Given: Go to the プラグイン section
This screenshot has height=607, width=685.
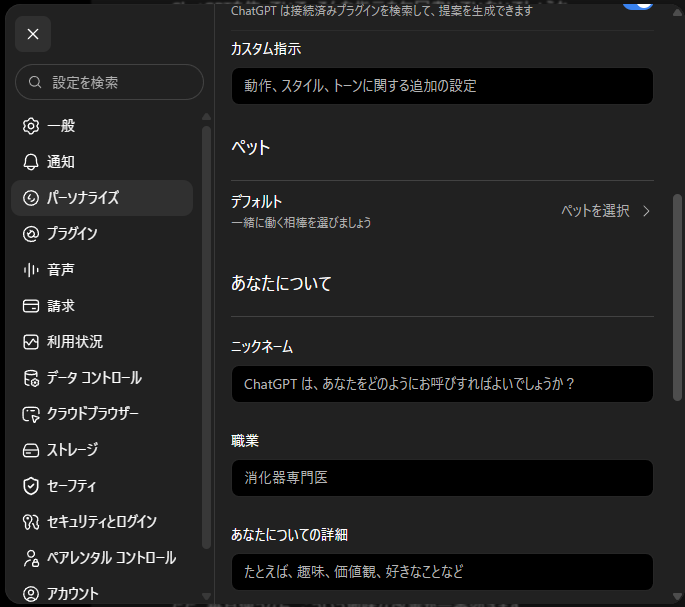Looking at the screenshot, I should pyautogui.click(x=102, y=234).
